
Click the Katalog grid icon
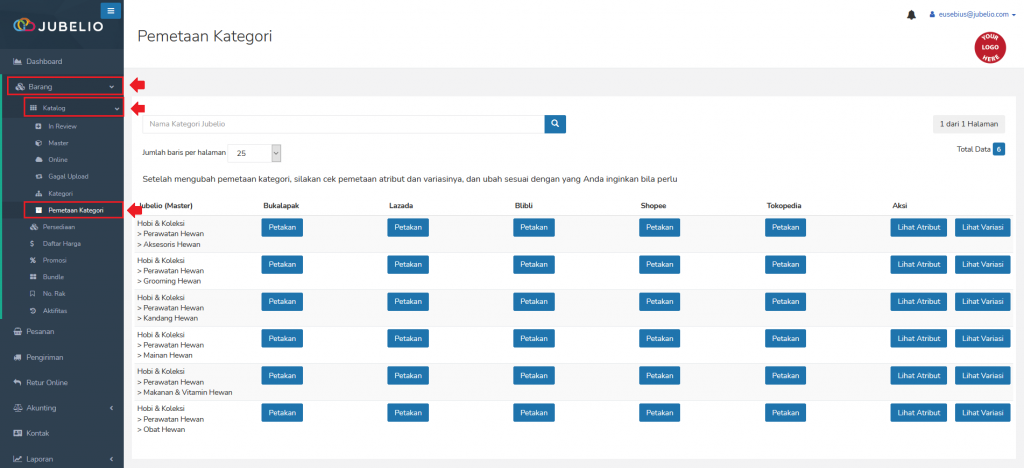point(34,108)
